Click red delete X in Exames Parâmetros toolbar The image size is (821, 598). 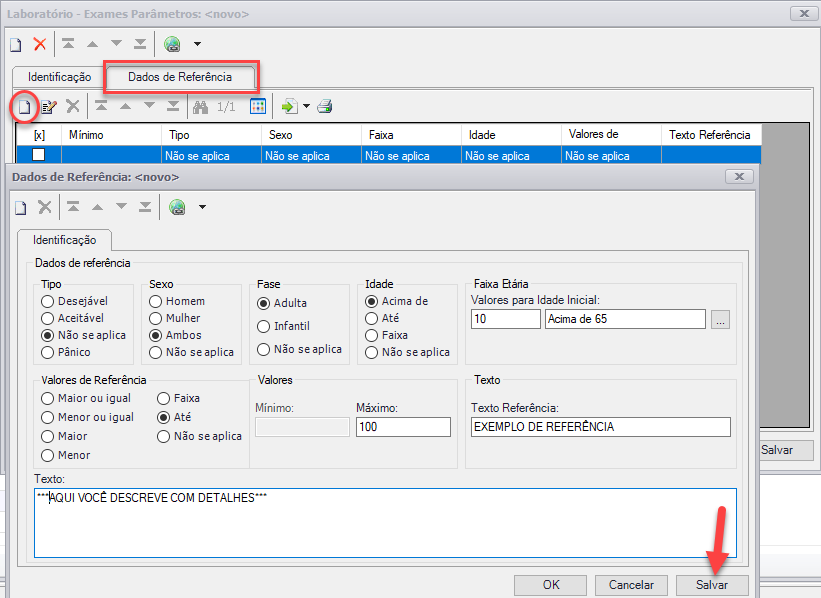(x=40, y=44)
